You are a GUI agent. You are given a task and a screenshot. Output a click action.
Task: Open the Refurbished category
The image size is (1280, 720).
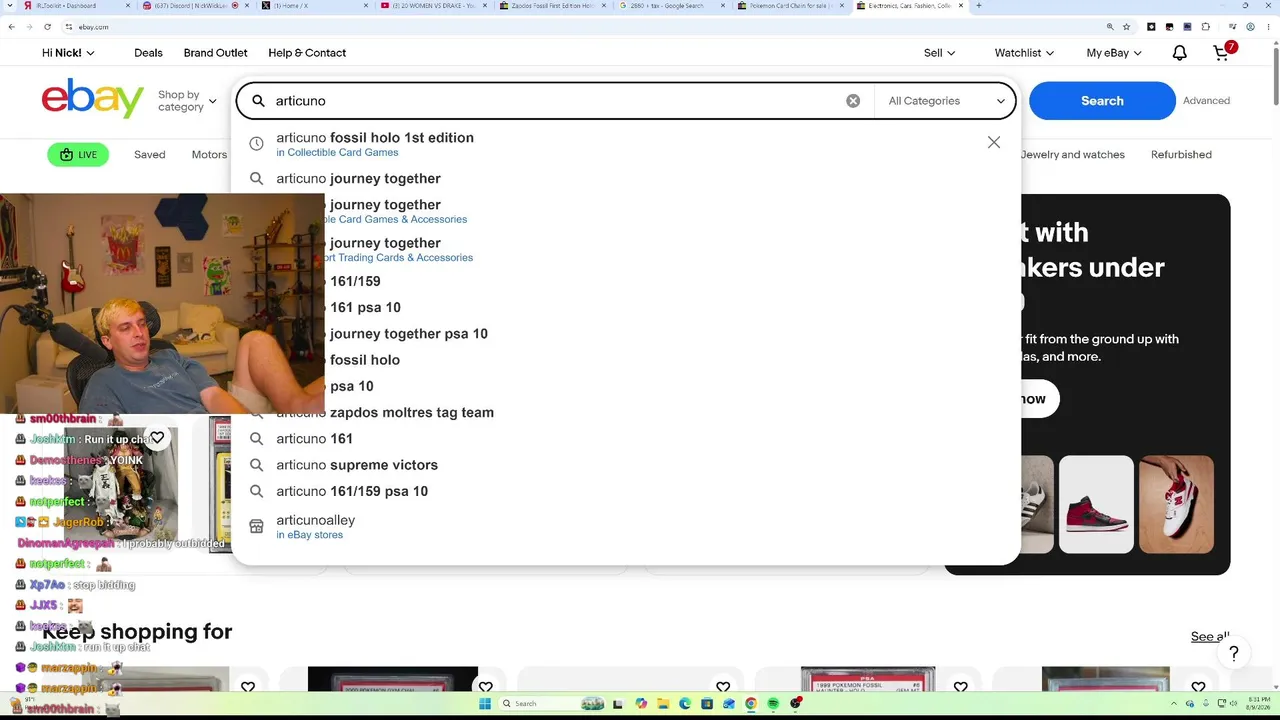[x=1181, y=155]
